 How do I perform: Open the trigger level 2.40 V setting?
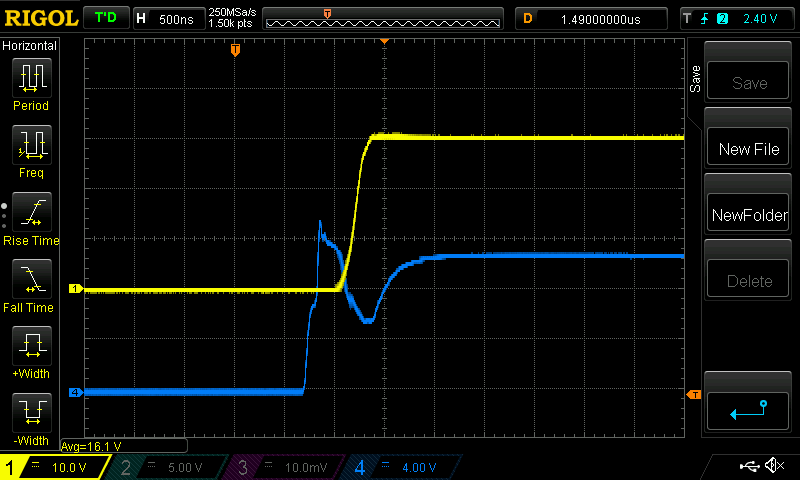(x=737, y=18)
